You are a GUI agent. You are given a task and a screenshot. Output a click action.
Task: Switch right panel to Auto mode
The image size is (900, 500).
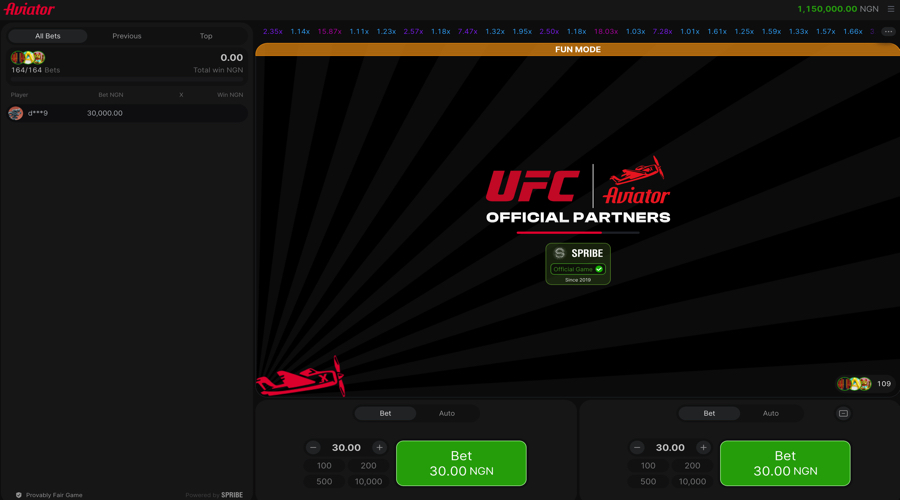[770, 413]
